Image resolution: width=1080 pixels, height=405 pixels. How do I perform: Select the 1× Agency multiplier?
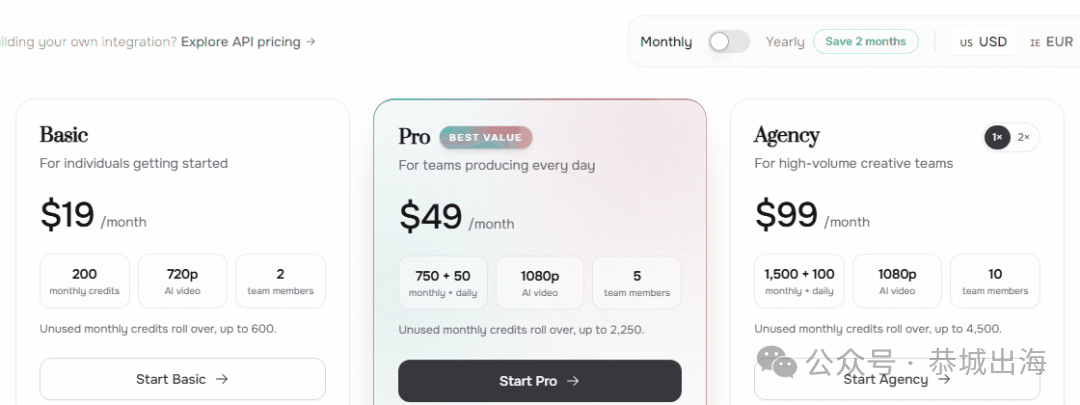coord(997,137)
